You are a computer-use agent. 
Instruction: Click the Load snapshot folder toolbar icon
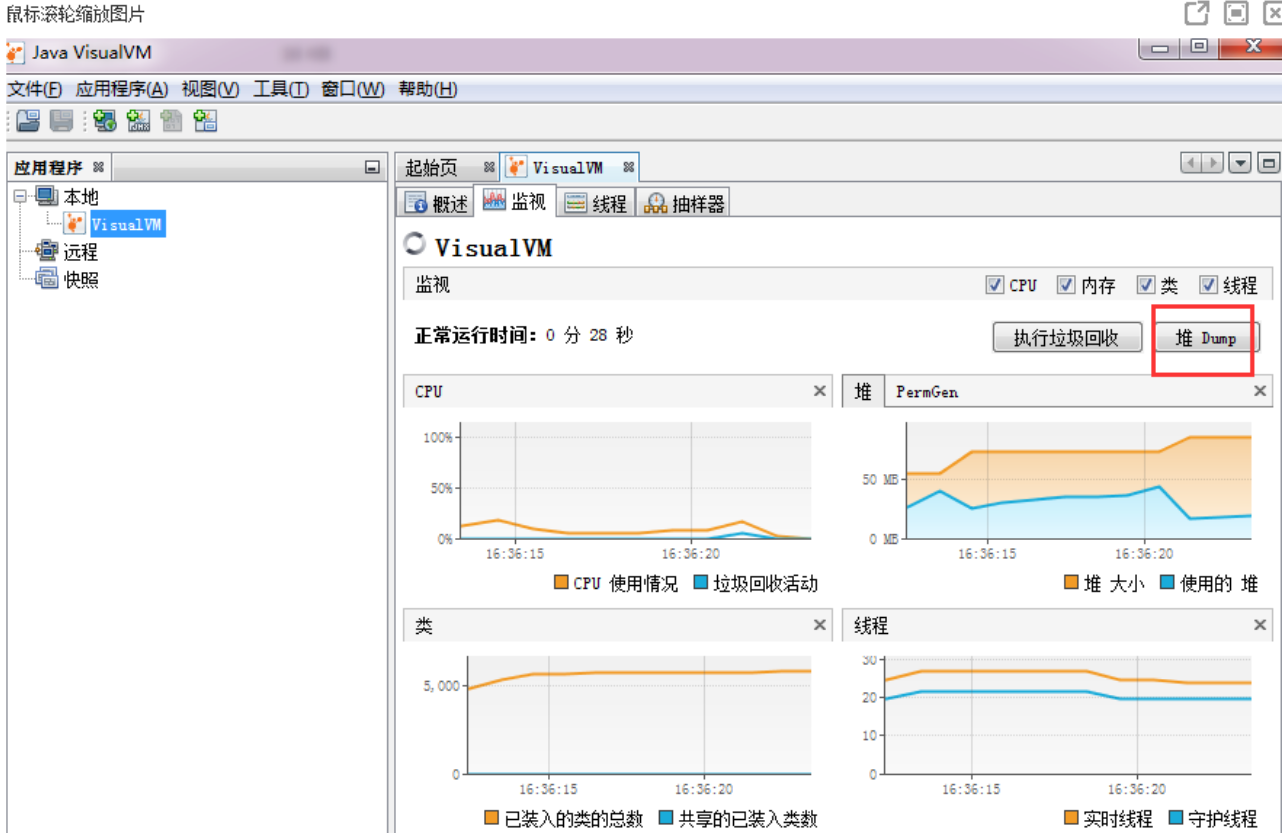tap(27, 121)
